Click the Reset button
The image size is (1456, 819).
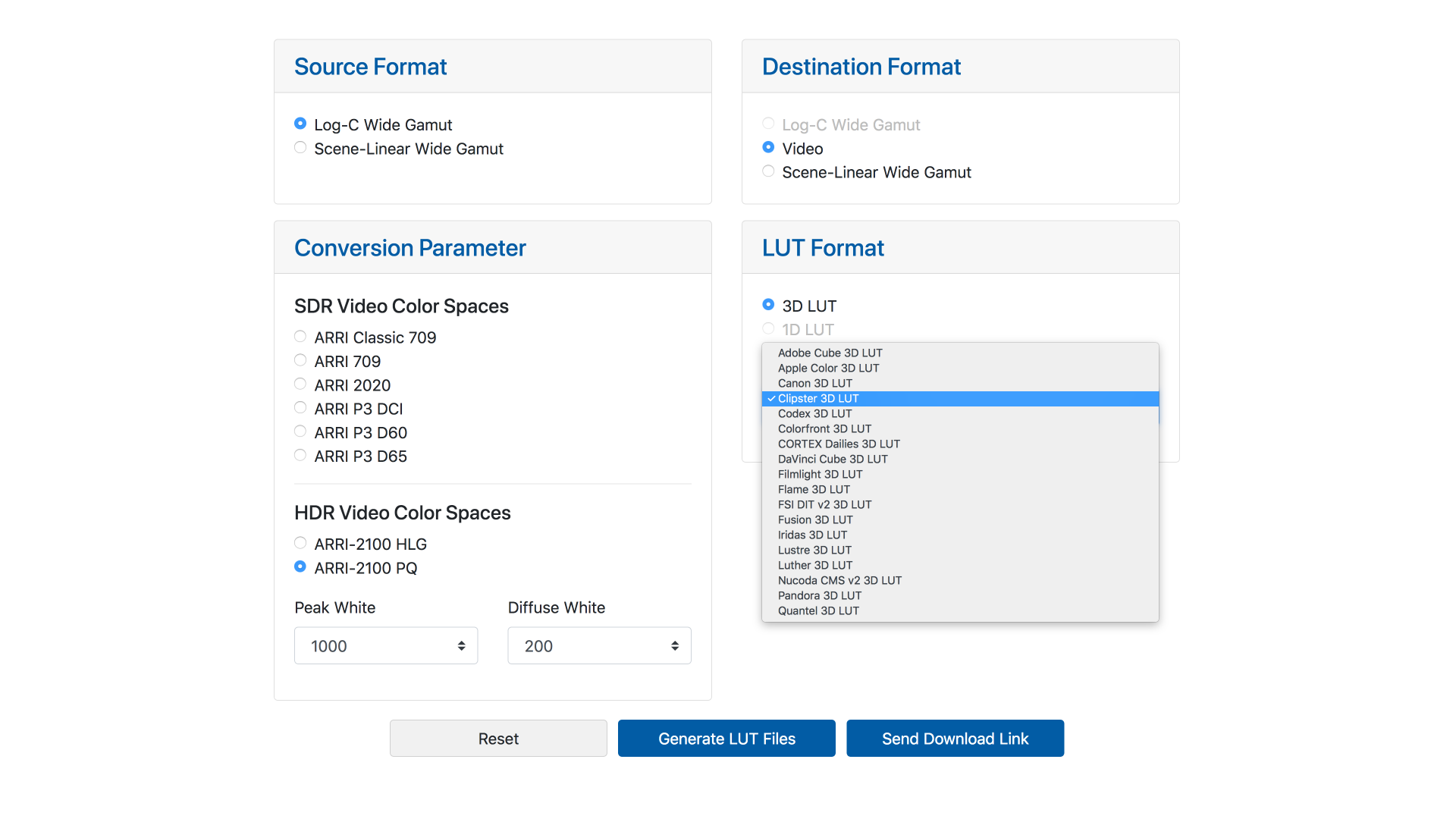[498, 738]
